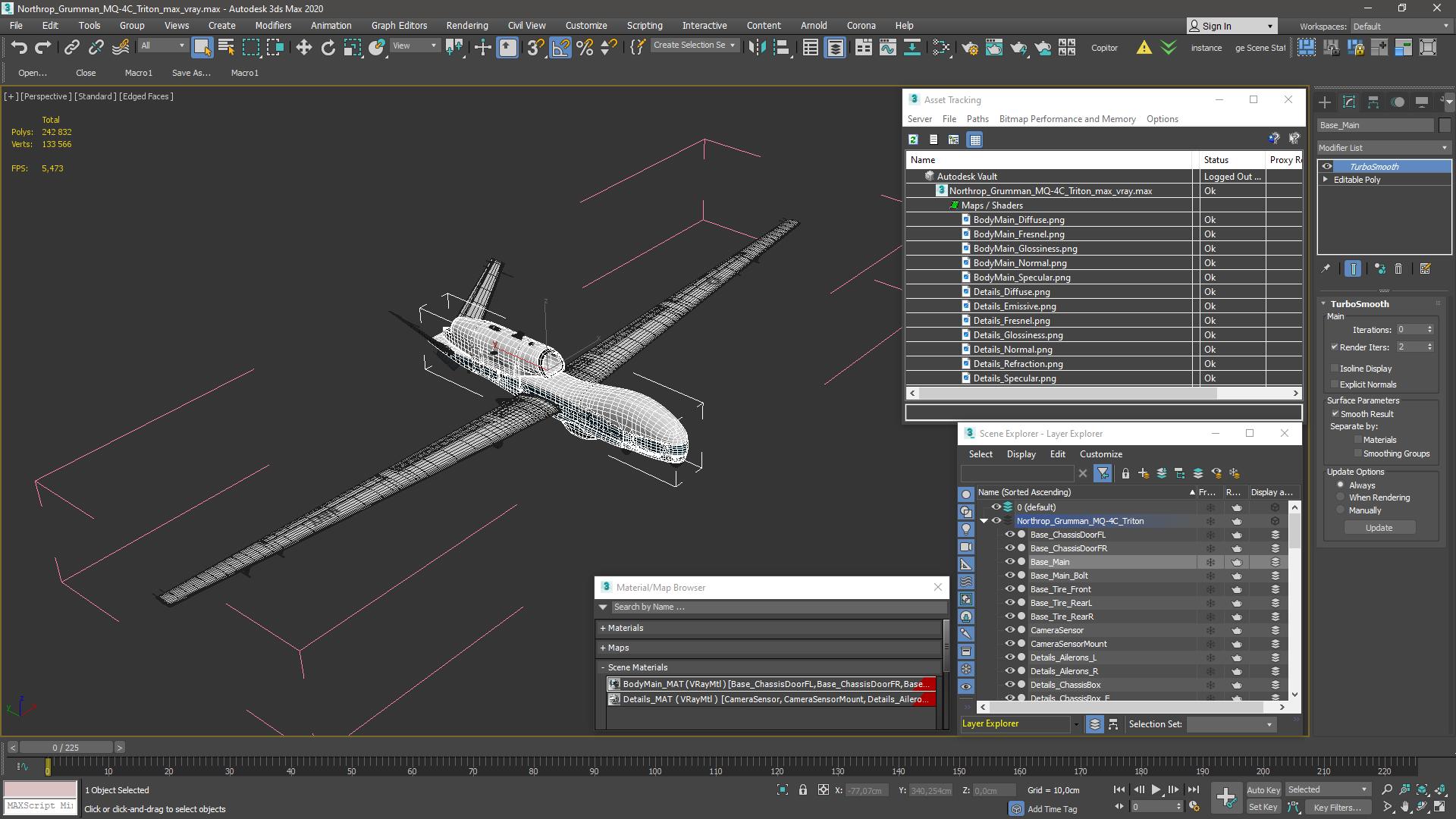Open Customize menu in Scene Explorer
Image resolution: width=1456 pixels, height=819 pixels.
[1100, 454]
